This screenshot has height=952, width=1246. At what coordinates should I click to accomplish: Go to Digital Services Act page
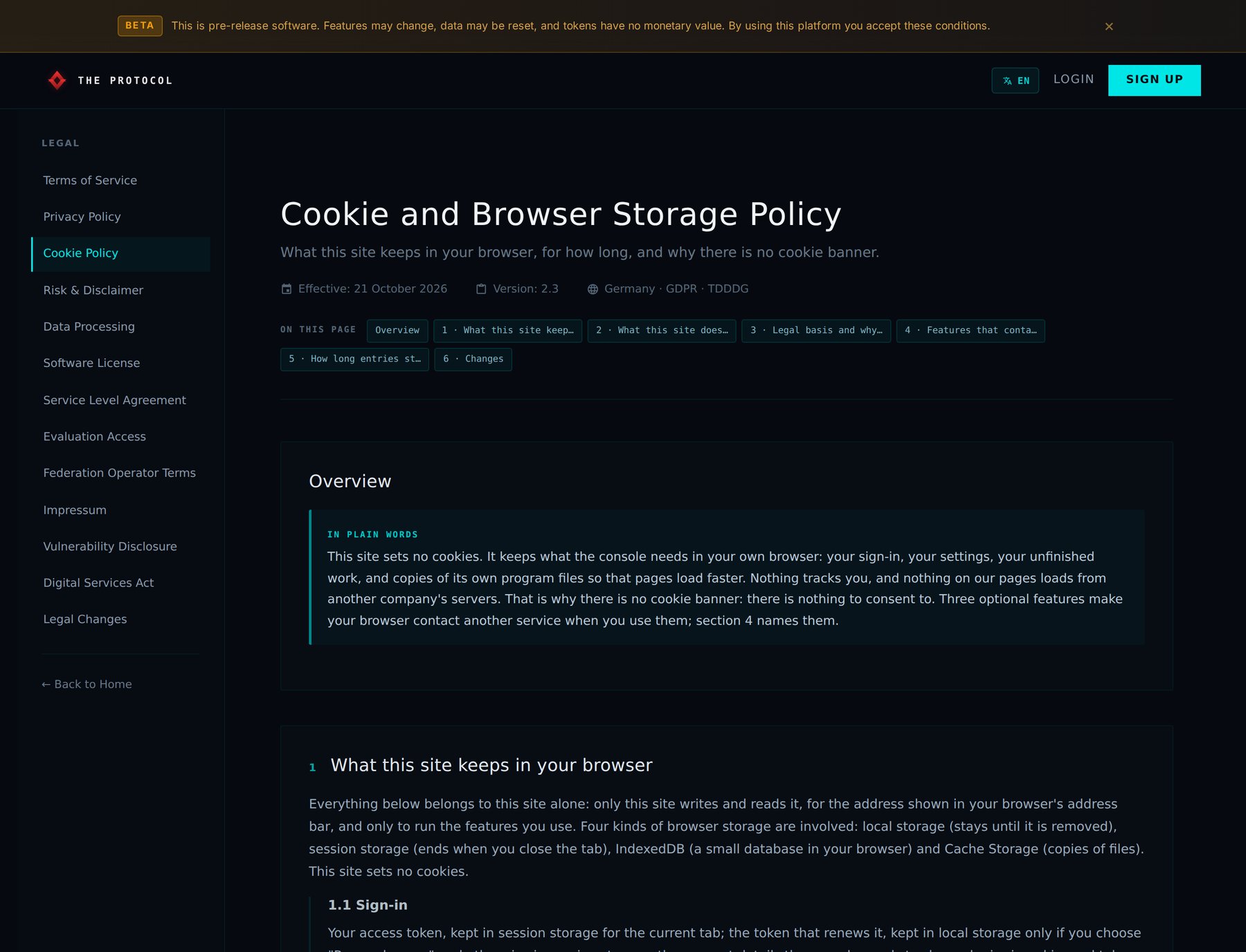tap(121, 583)
